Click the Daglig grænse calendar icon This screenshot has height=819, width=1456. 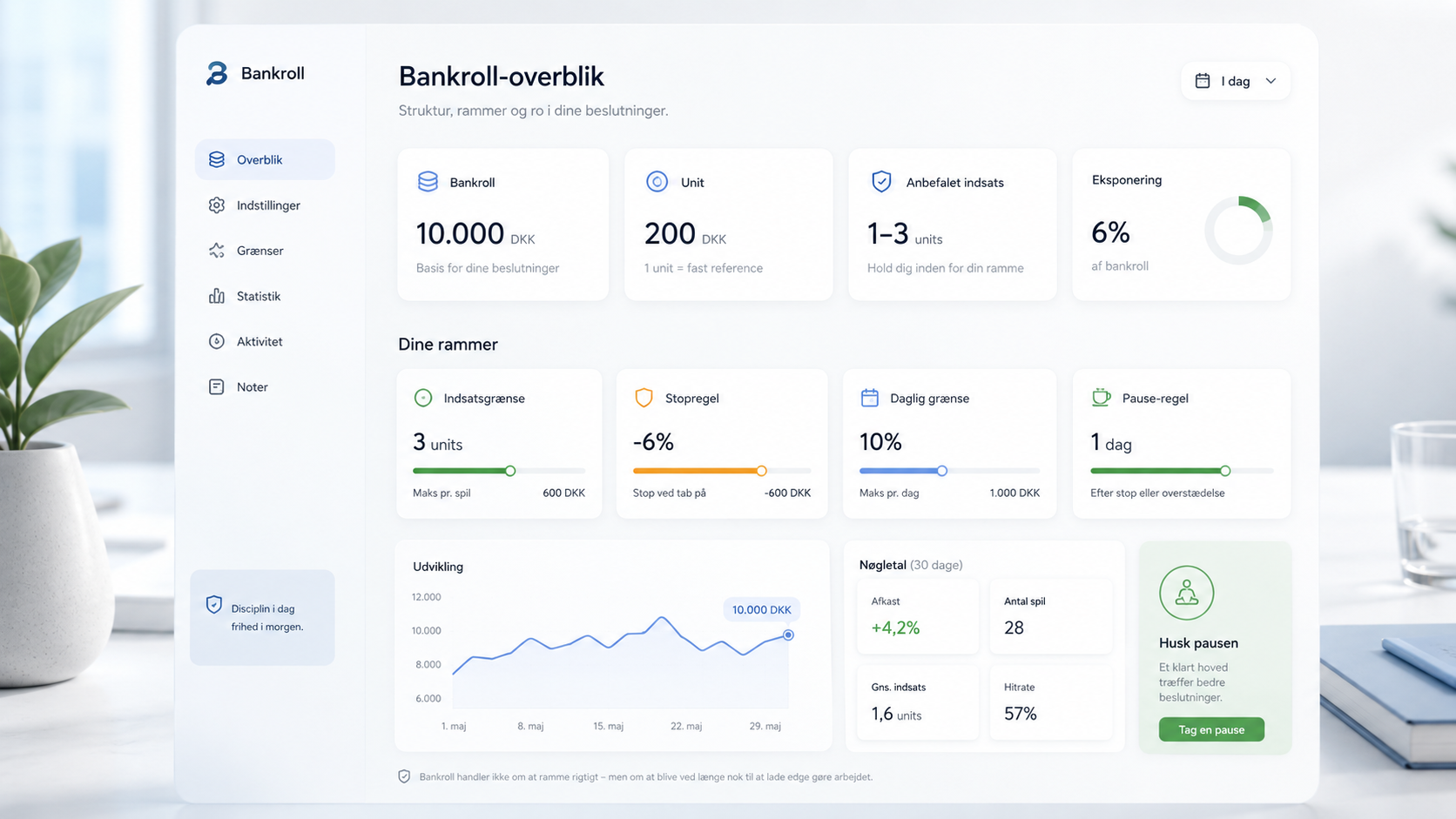(x=869, y=398)
